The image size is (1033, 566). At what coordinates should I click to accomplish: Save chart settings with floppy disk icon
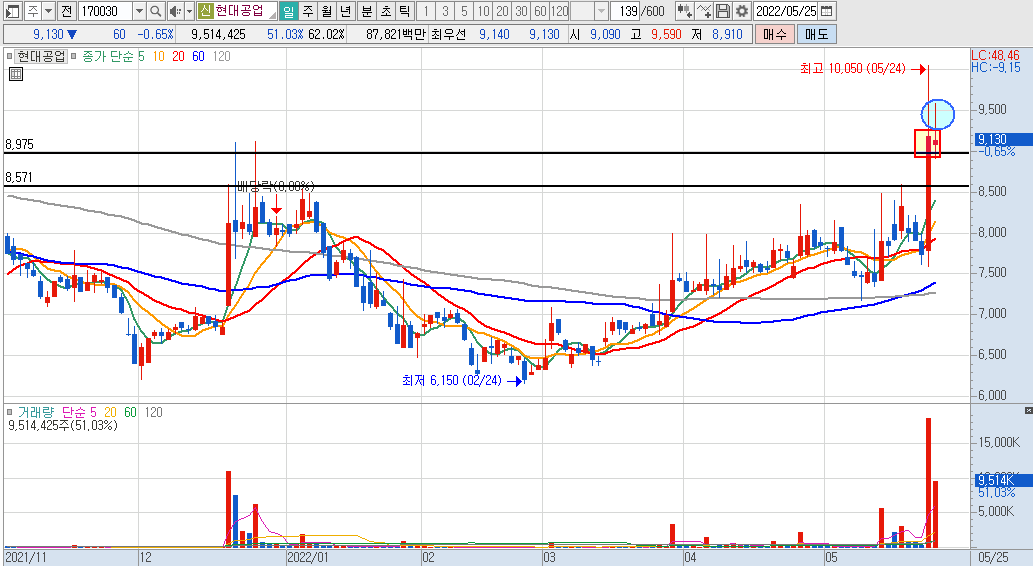pyautogui.click(x=723, y=11)
